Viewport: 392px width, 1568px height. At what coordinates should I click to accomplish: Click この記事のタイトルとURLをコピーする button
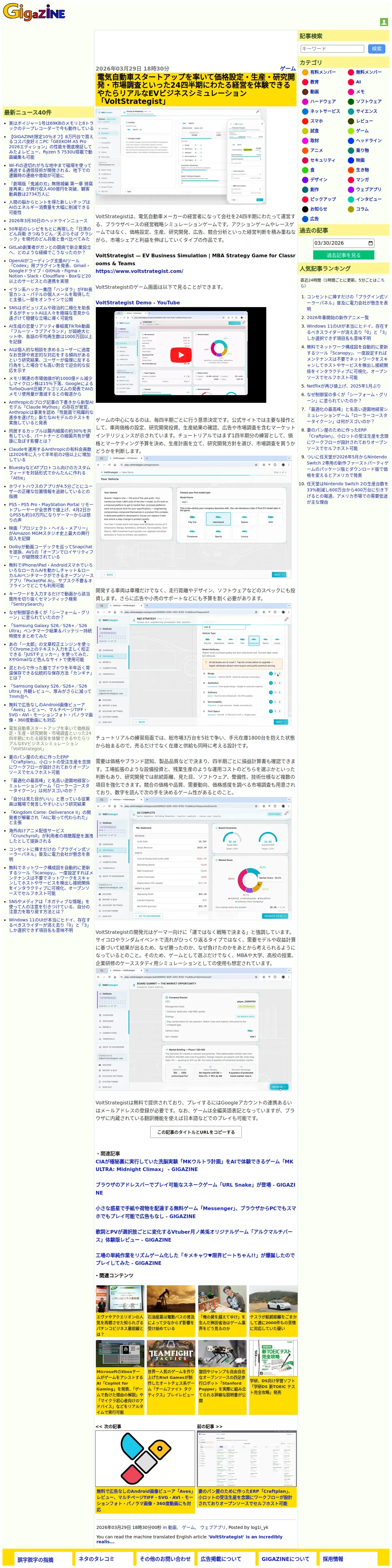tap(196, 1132)
